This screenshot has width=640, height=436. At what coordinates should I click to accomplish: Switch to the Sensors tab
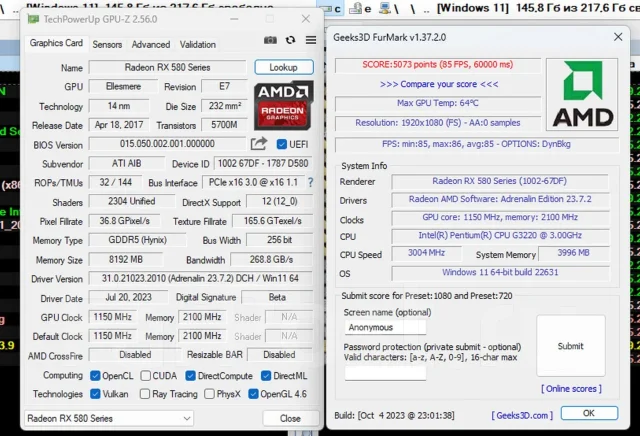(107, 44)
